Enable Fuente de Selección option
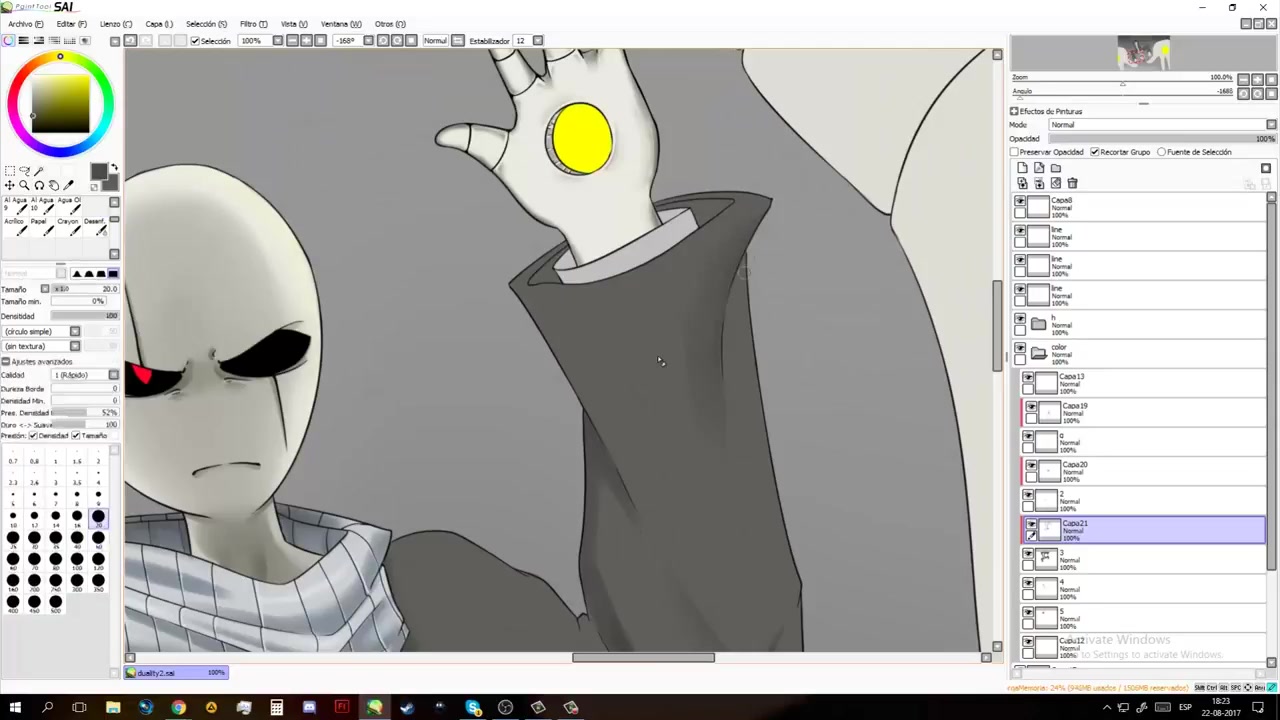Screen dimensions: 1280x720 (x=1161, y=152)
